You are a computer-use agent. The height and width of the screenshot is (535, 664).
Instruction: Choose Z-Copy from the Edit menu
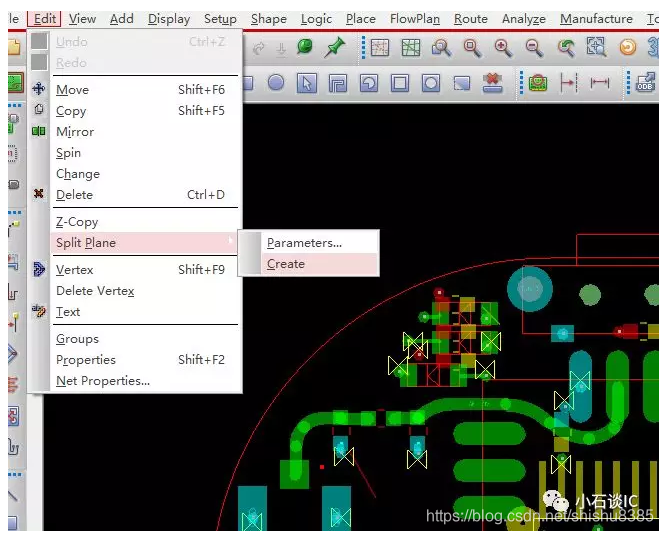(77, 222)
